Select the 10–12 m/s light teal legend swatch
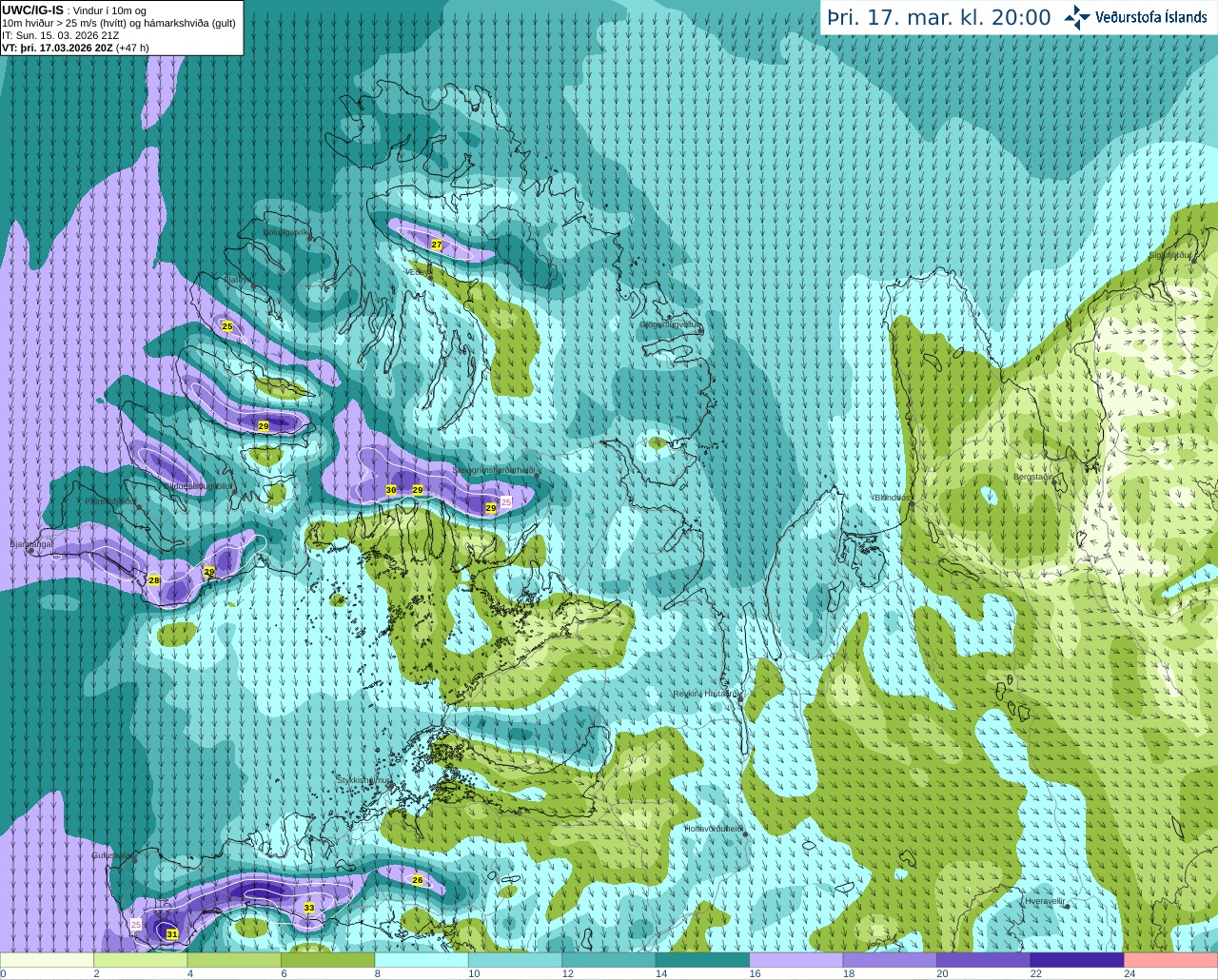This screenshot has height=980, width=1218. 516,960
